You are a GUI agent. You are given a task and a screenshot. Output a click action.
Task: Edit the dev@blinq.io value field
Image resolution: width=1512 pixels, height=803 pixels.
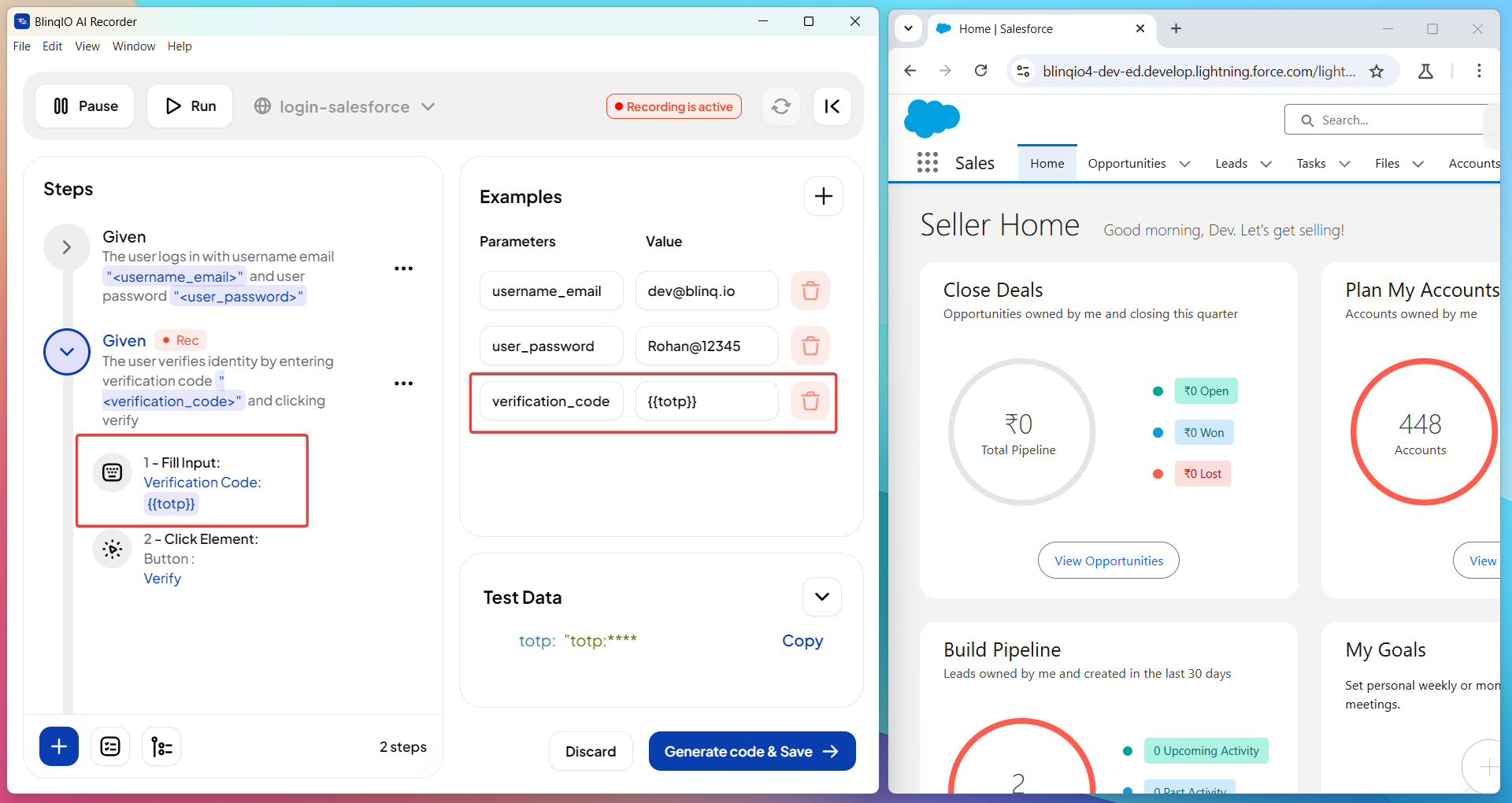[707, 290]
